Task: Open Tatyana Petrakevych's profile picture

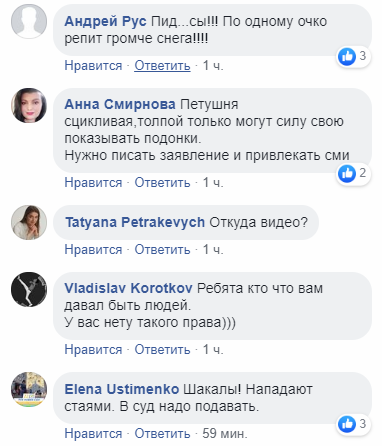Action: pos(29,223)
